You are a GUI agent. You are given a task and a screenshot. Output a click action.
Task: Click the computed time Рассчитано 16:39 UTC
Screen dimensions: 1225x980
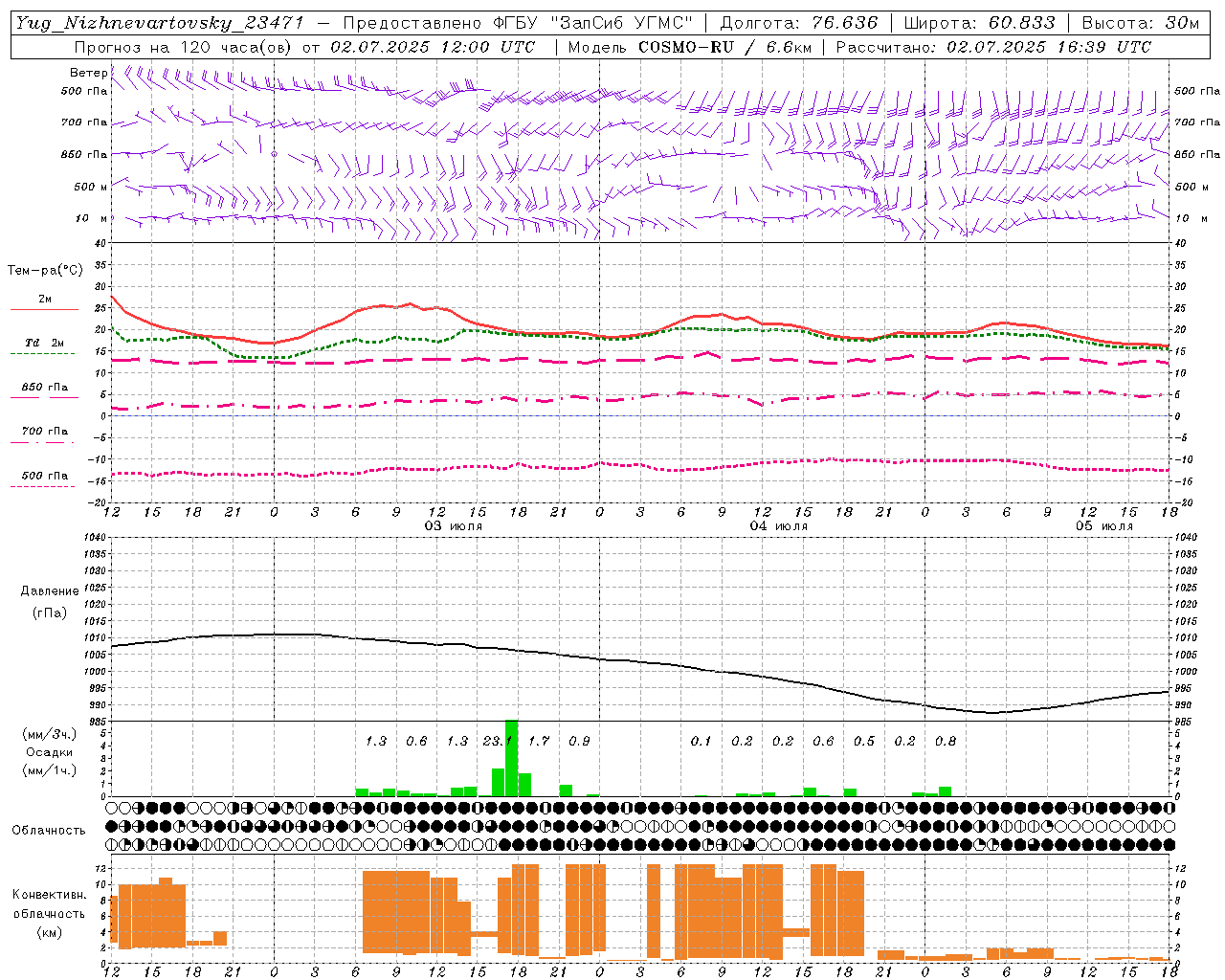pos(993,47)
